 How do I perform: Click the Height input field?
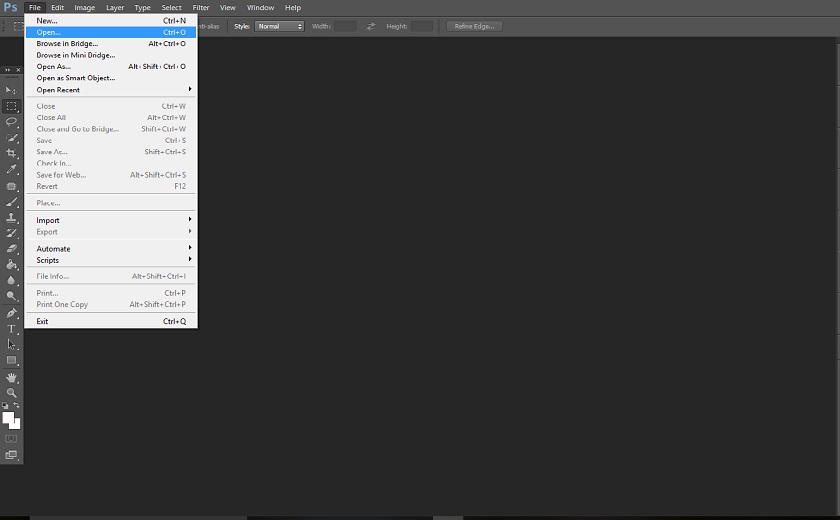(x=422, y=26)
